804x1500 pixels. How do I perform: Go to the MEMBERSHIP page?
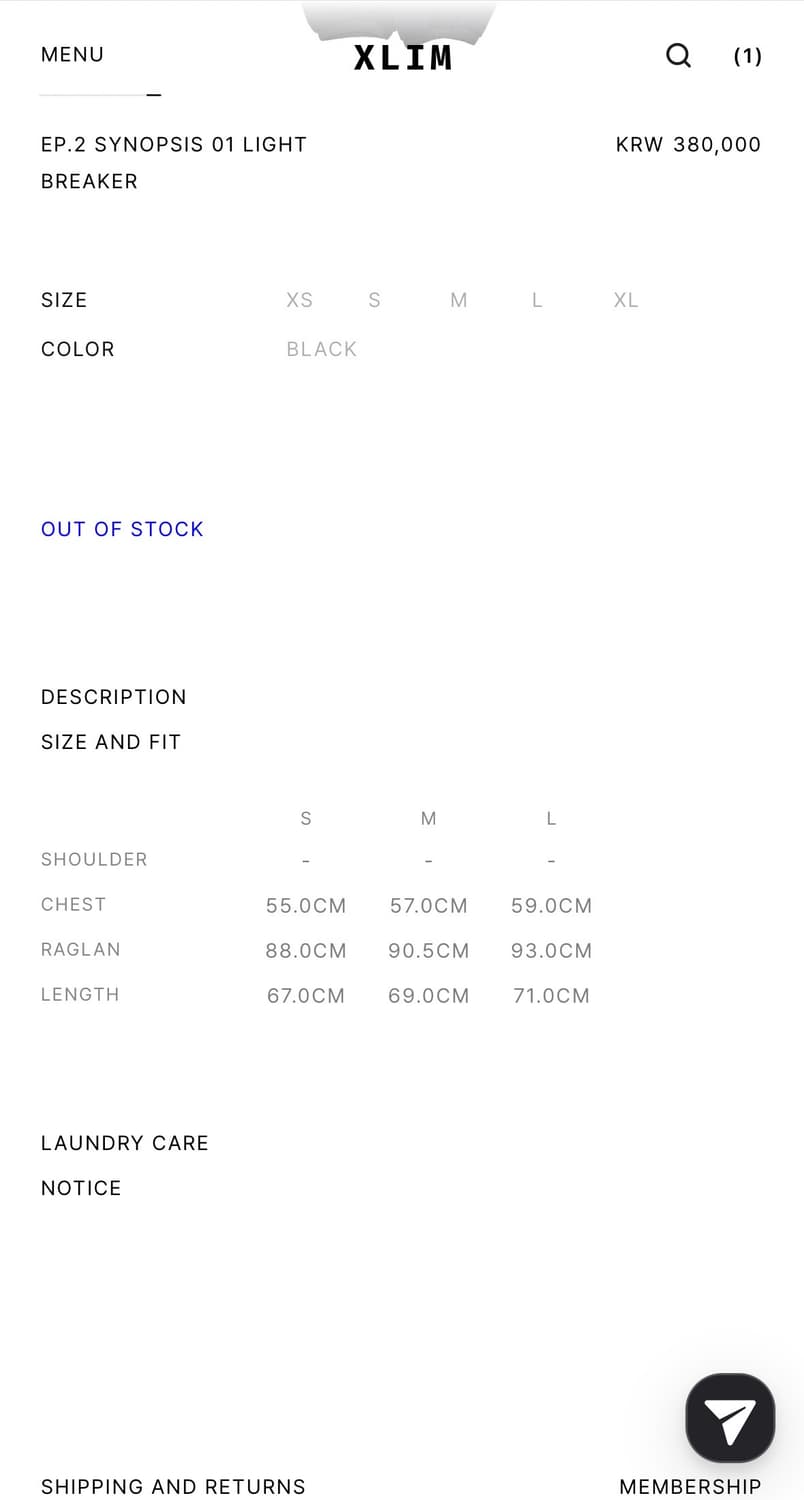(690, 1486)
